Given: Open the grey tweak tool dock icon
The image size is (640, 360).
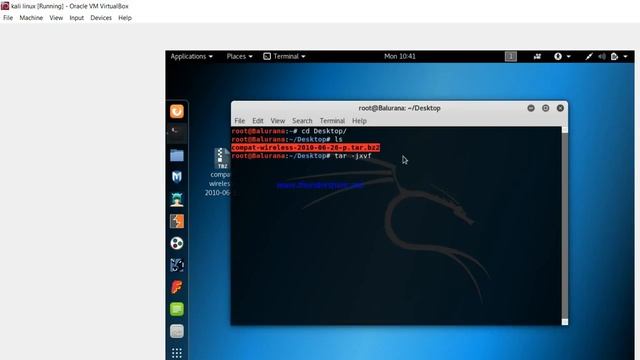Looking at the screenshot, I should point(177,331).
